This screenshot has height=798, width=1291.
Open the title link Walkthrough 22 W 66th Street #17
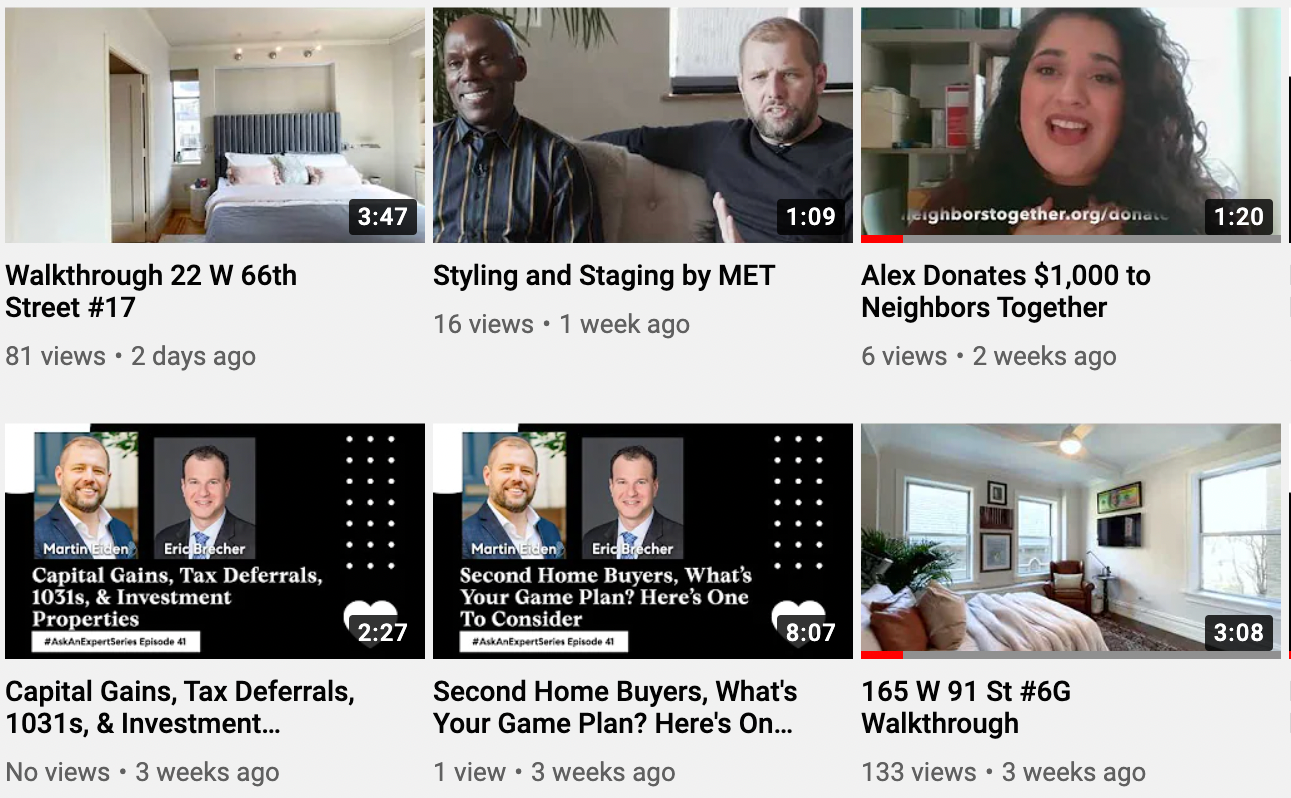(151, 291)
